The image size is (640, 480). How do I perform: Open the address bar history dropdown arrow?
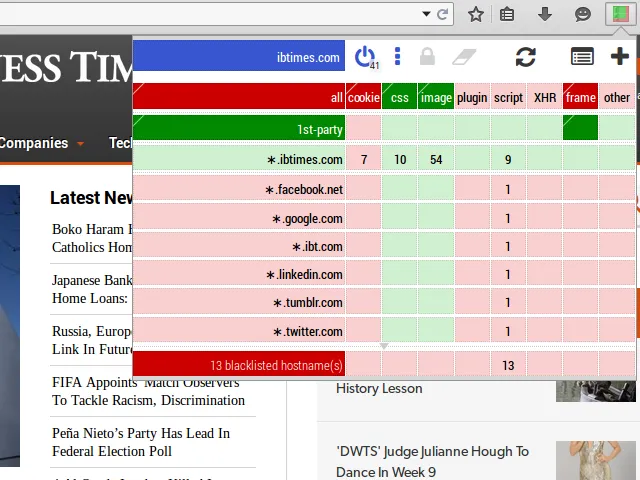pos(427,14)
